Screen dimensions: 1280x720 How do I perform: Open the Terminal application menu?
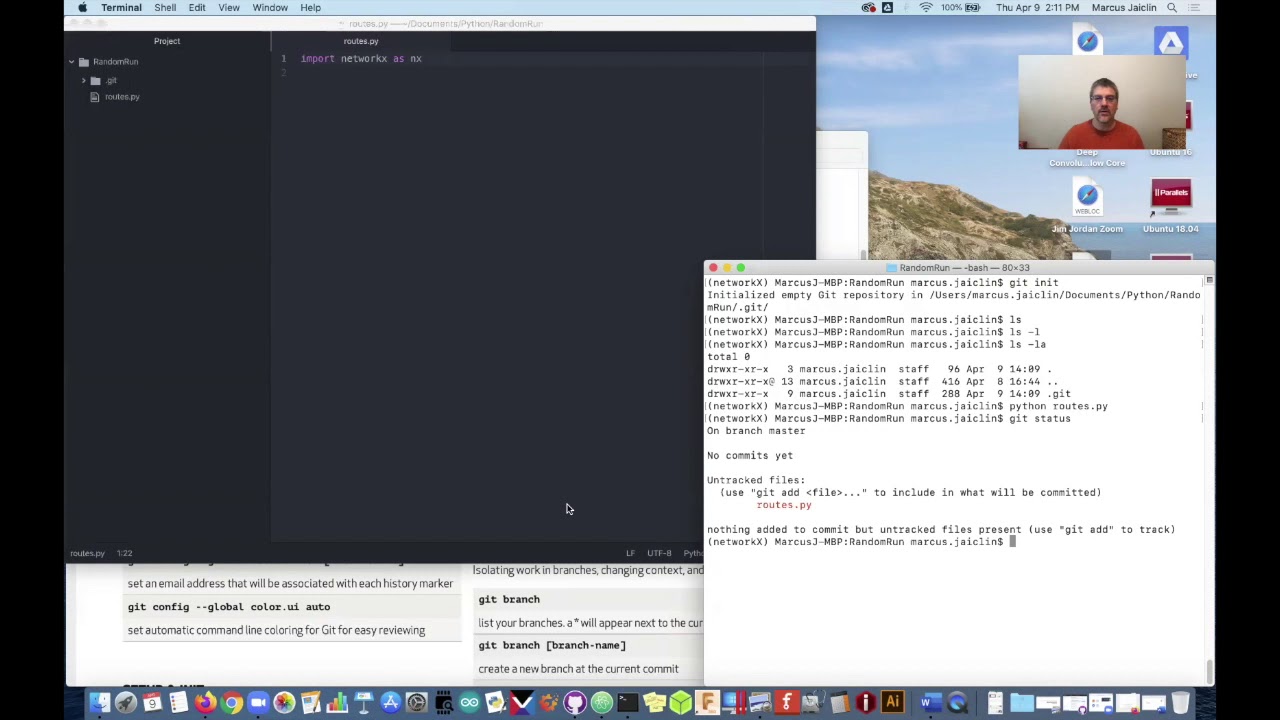[x=121, y=7]
